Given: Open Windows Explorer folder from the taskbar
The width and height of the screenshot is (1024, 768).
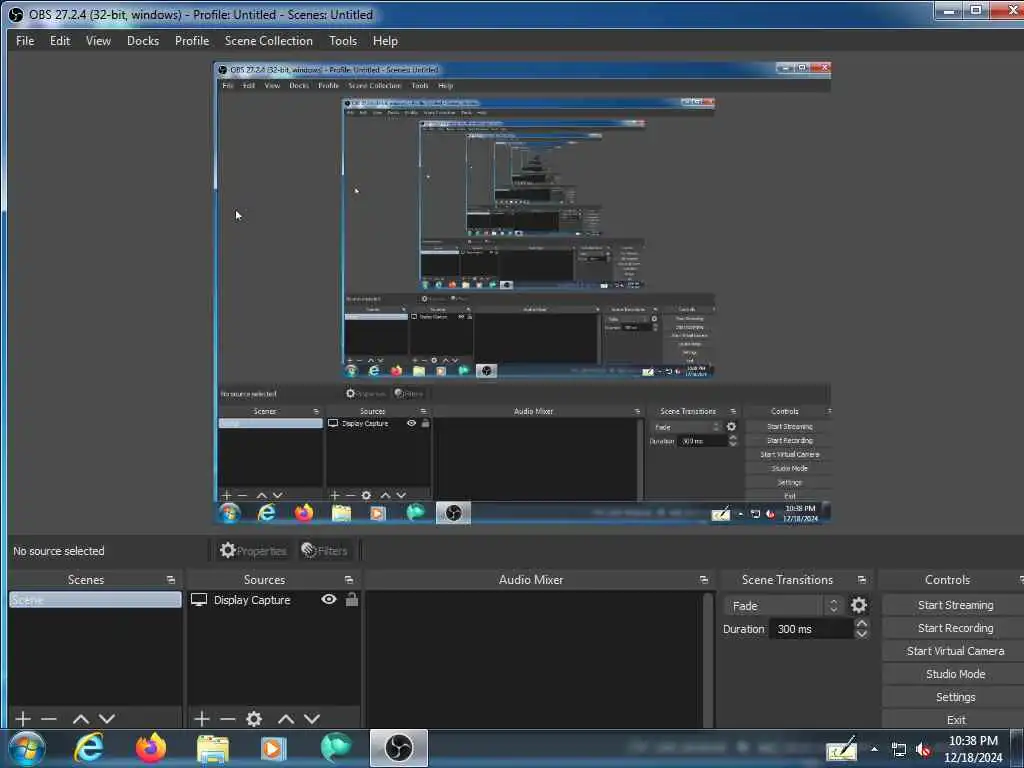Looking at the screenshot, I should (x=213, y=748).
